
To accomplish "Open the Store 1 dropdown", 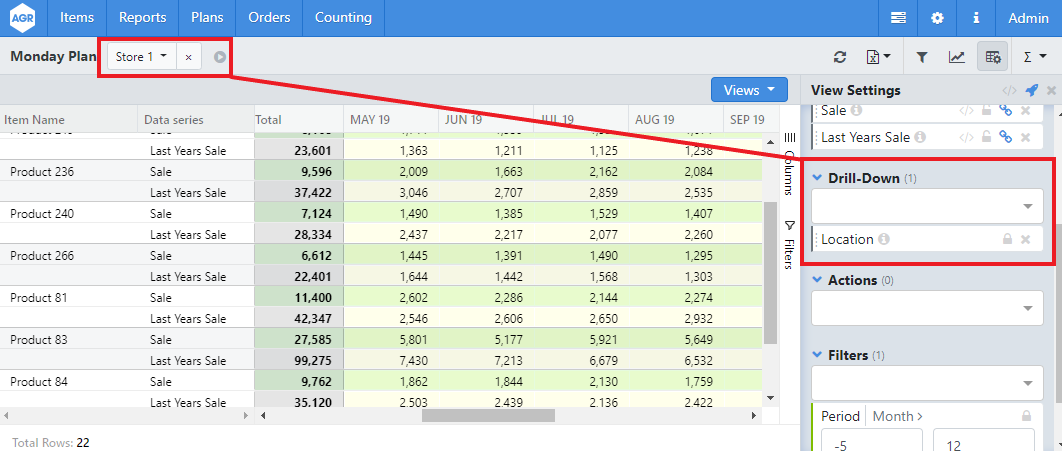I will pos(141,57).
